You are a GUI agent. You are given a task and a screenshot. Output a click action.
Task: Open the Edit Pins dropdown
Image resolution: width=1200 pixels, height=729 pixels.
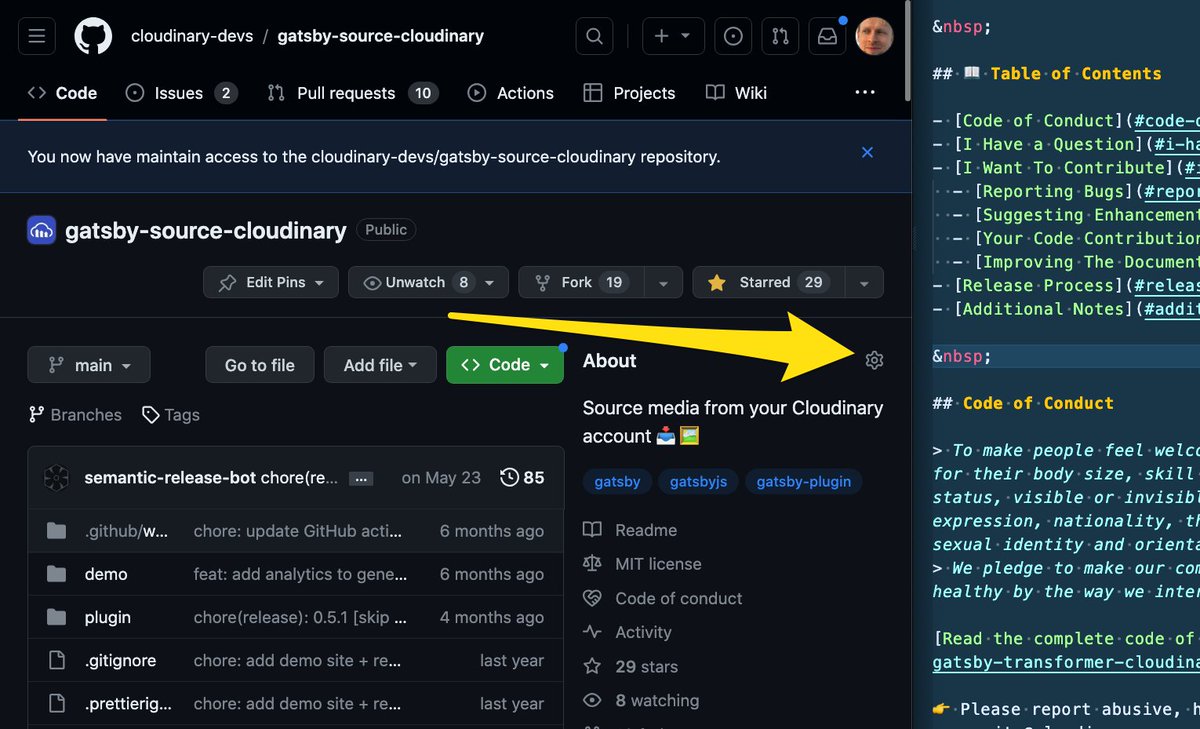click(x=271, y=283)
